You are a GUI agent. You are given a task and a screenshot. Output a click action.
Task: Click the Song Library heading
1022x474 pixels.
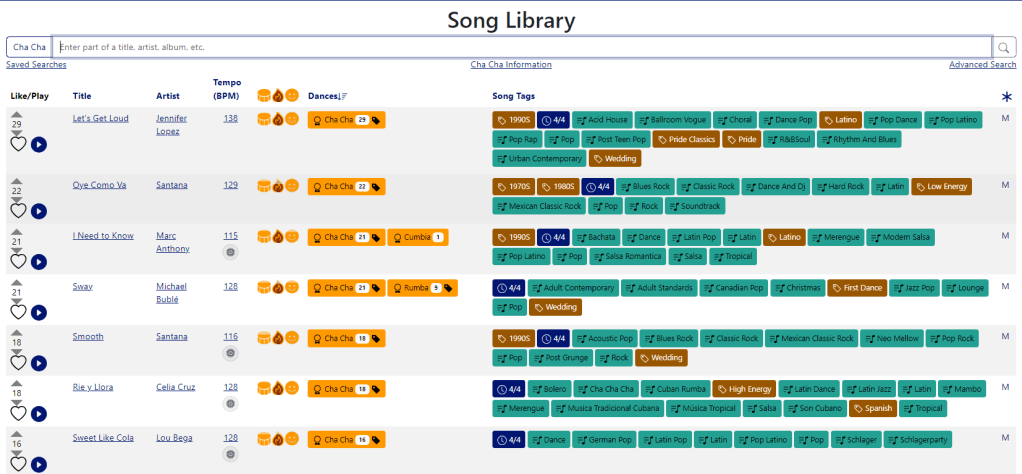tap(511, 20)
